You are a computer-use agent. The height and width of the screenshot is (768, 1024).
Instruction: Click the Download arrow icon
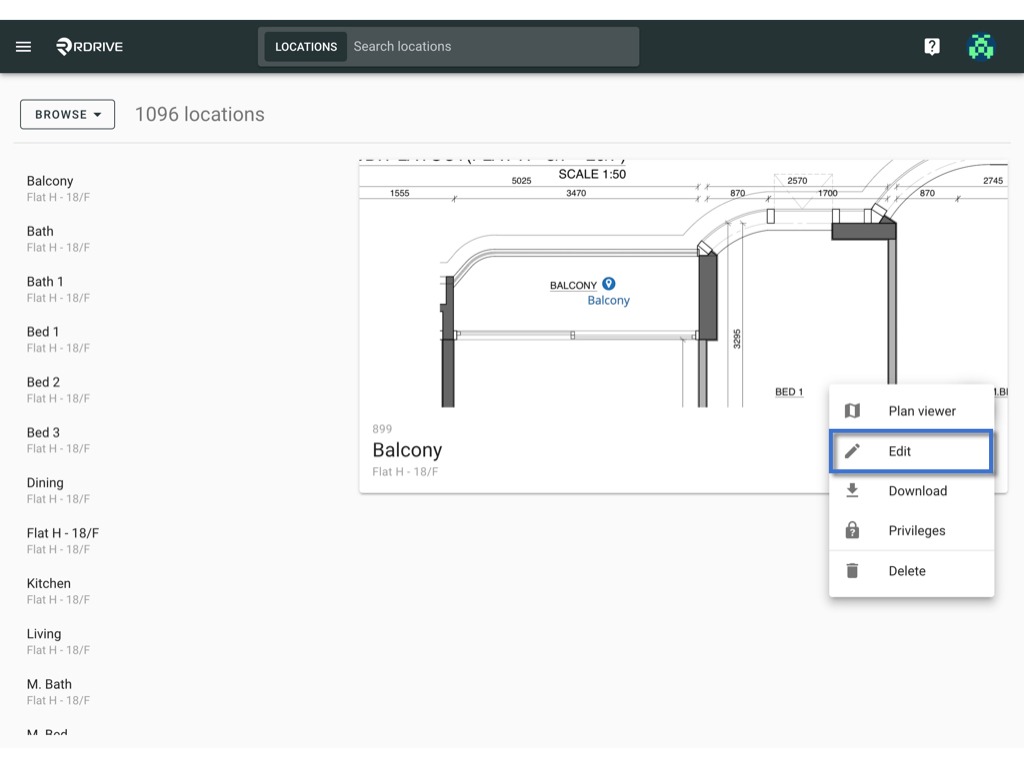click(852, 490)
